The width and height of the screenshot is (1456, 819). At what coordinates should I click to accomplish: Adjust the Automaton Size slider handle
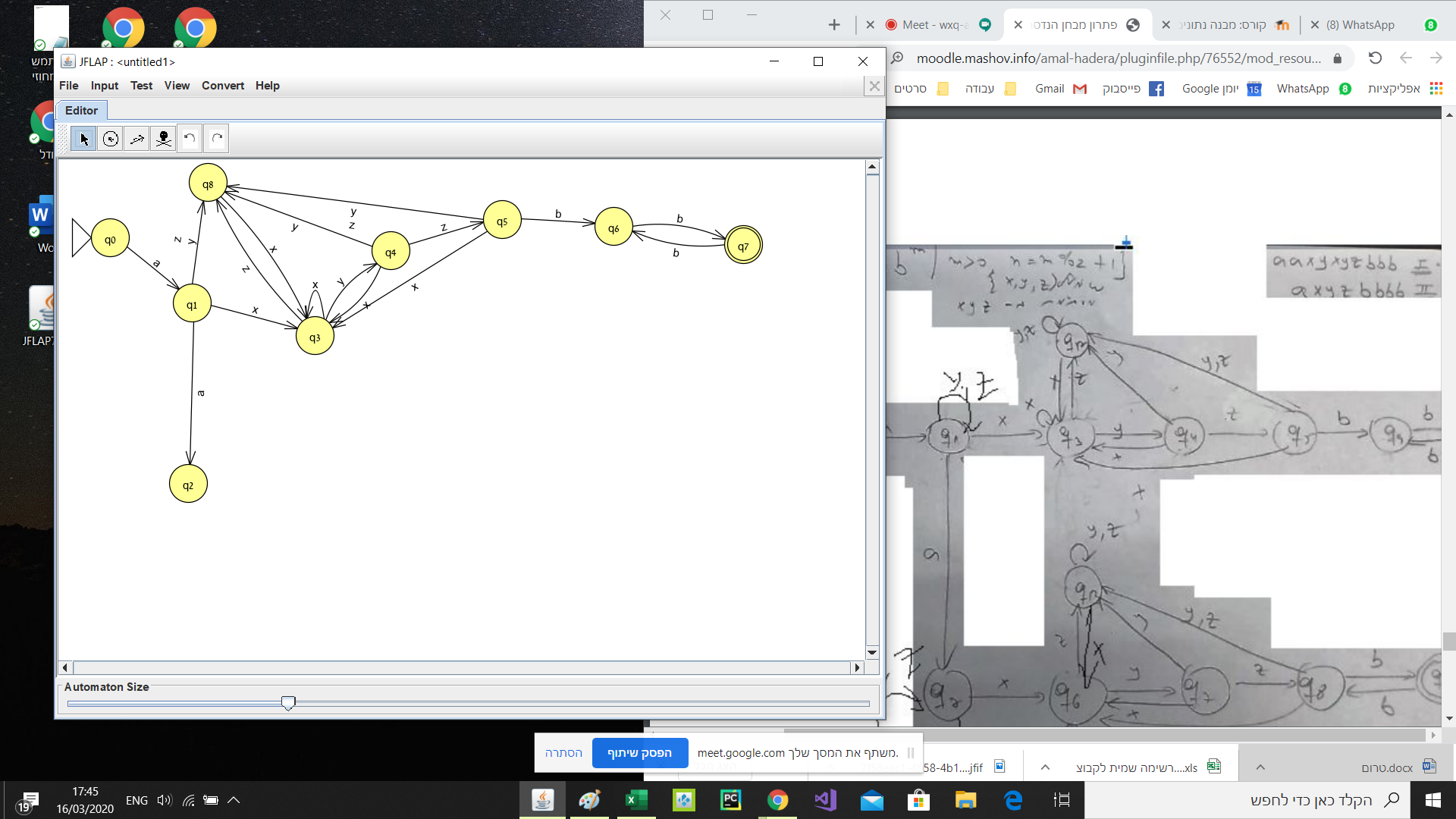pos(288,703)
